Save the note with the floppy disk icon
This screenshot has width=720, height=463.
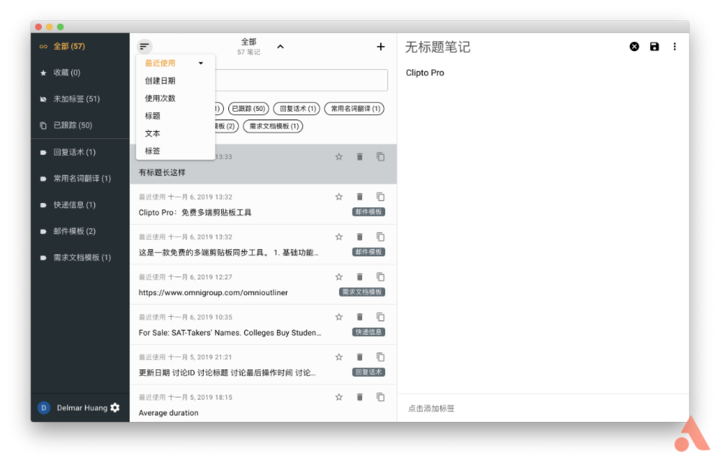click(x=654, y=46)
